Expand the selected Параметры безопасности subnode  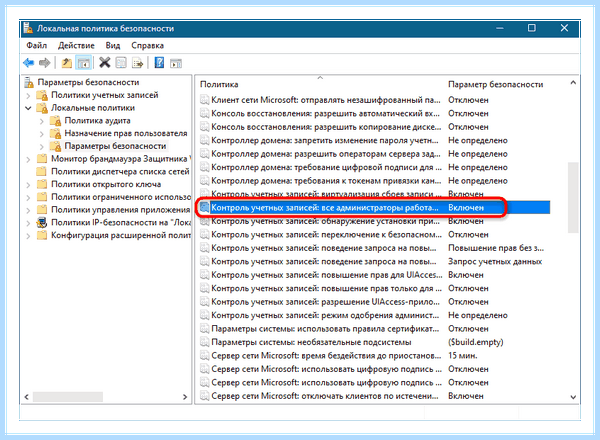tap(42, 147)
